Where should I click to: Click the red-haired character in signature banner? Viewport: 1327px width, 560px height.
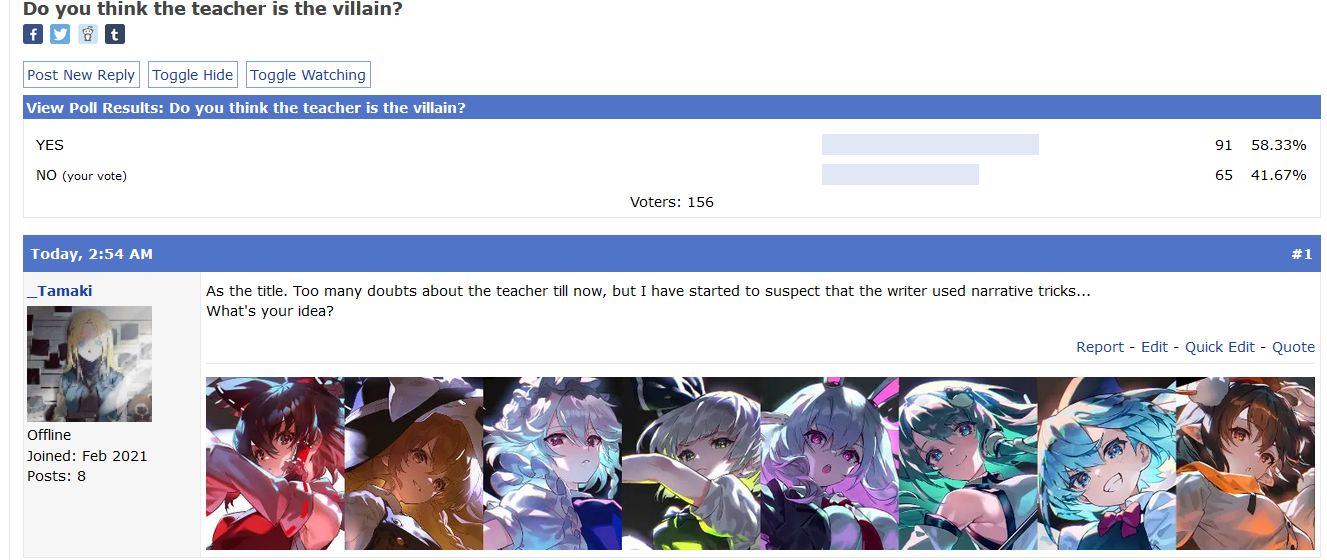(275, 463)
